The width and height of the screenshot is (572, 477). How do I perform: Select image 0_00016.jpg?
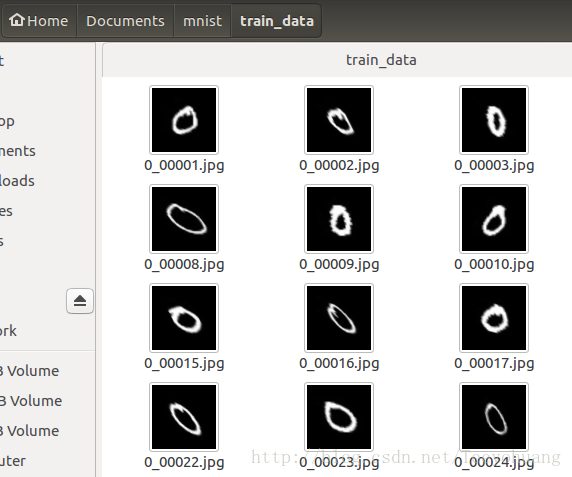[339, 318]
